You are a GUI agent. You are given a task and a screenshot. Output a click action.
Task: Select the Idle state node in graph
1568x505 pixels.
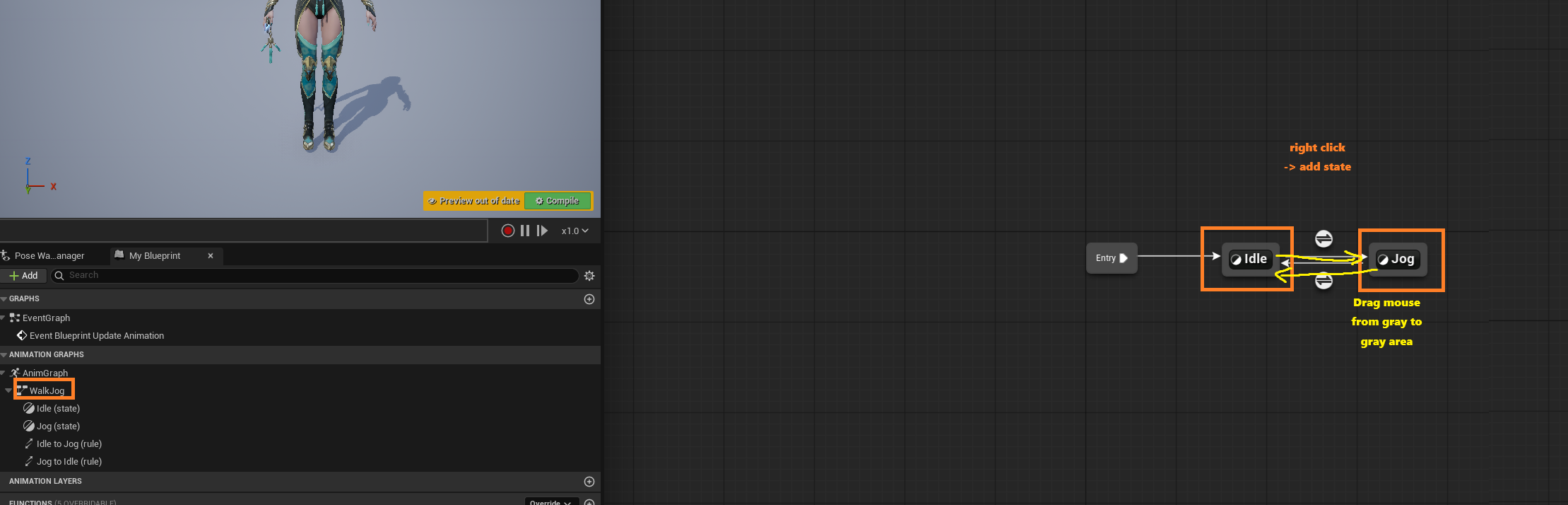[1249, 259]
